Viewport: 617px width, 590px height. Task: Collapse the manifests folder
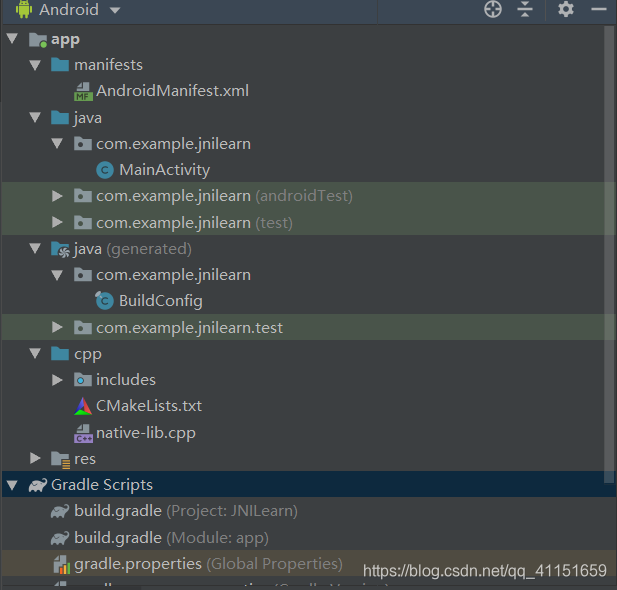click(x=35, y=65)
